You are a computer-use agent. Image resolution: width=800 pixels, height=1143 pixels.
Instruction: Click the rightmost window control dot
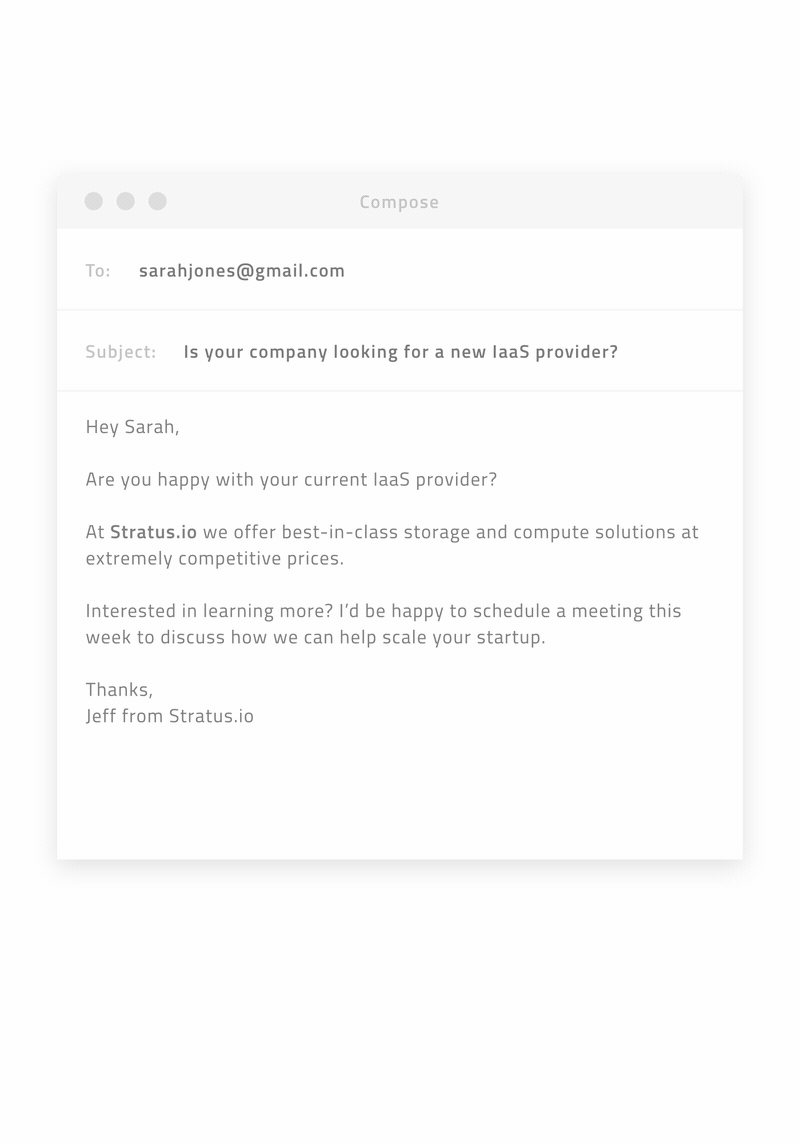[158, 201]
